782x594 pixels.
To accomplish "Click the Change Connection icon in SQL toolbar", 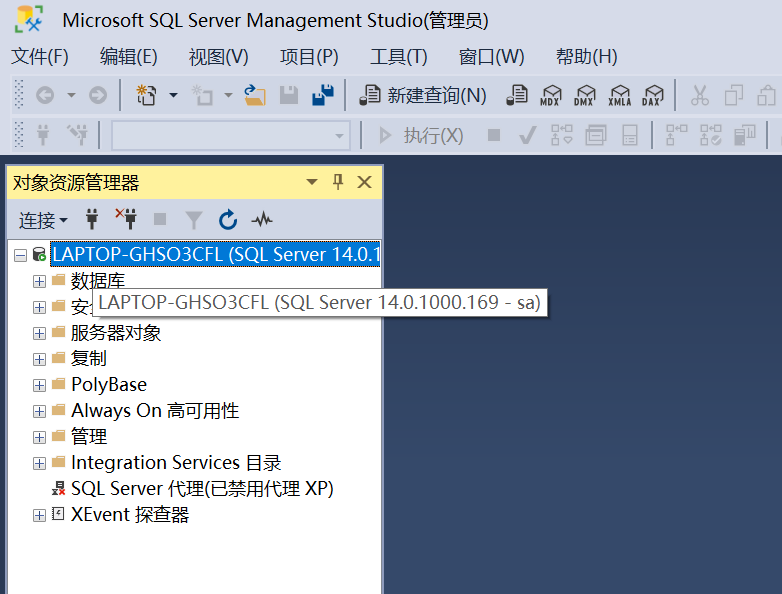I will pyautogui.click(x=77, y=135).
